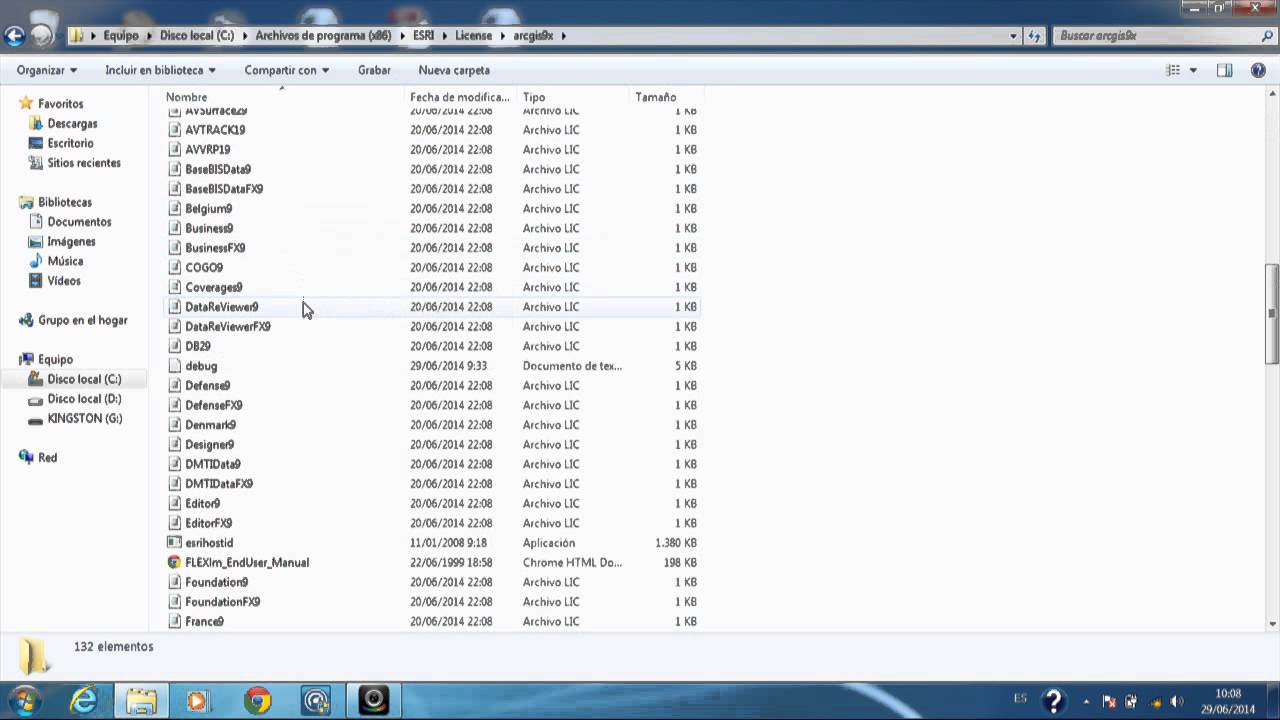This screenshot has width=1280, height=720.
Task: Click the Grabar toolbar button
Action: click(x=374, y=70)
